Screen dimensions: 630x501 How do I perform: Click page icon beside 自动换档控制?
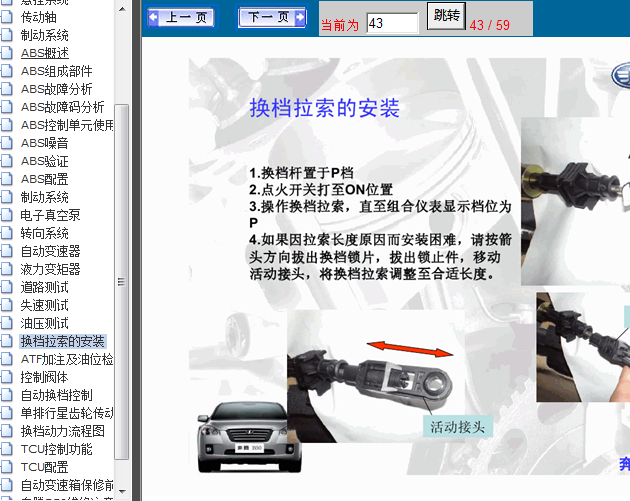coord(6,395)
